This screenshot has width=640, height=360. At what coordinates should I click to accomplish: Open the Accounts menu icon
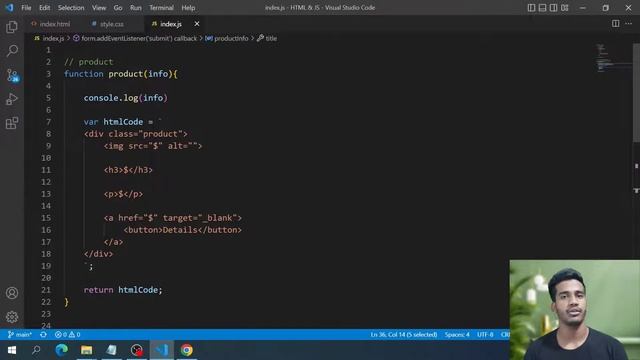[12, 293]
